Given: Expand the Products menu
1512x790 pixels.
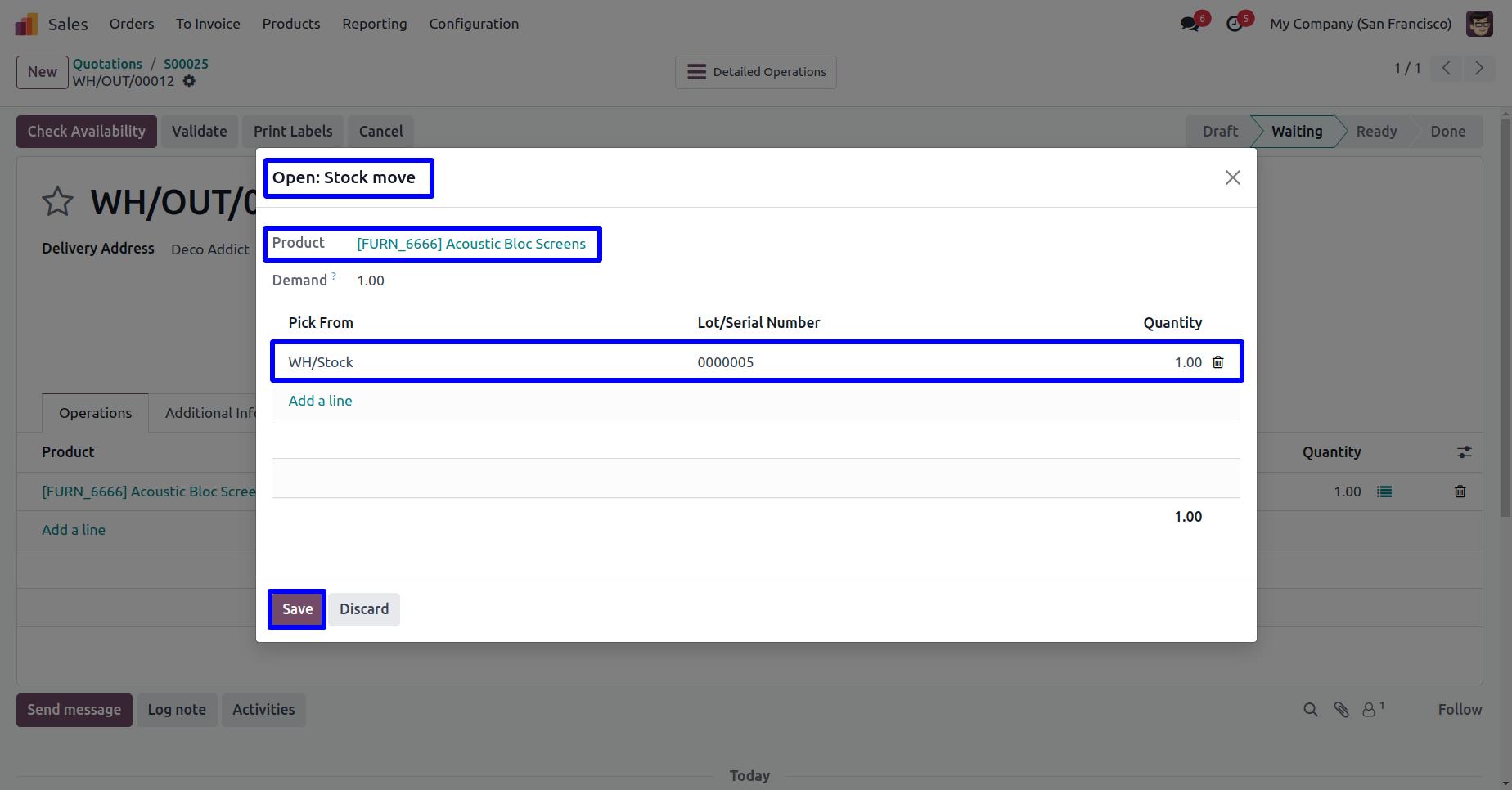Looking at the screenshot, I should point(290,24).
